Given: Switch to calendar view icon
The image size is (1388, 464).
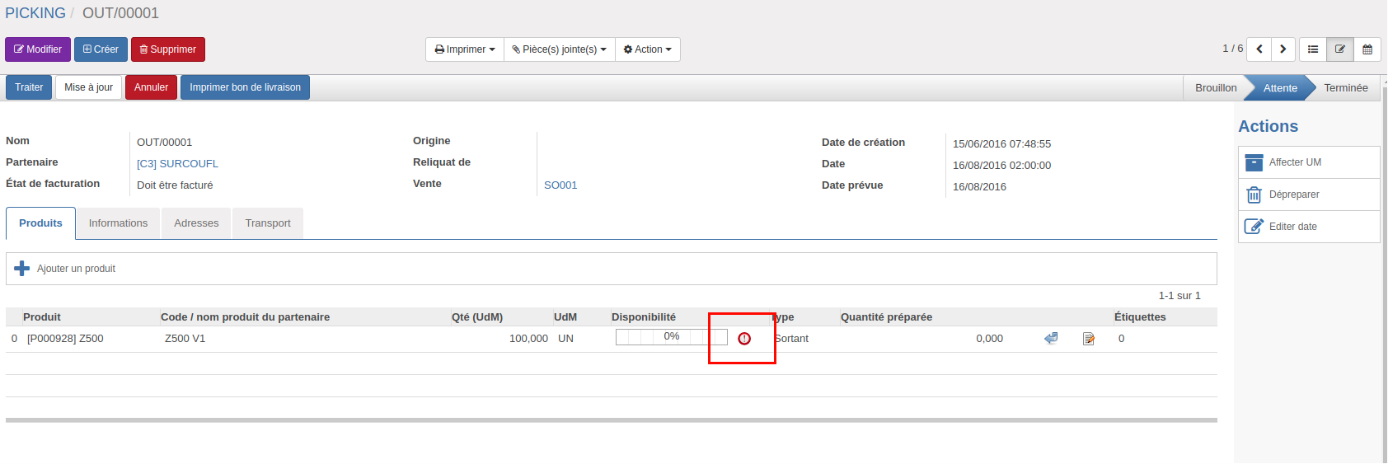Looking at the screenshot, I should [1367, 49].
